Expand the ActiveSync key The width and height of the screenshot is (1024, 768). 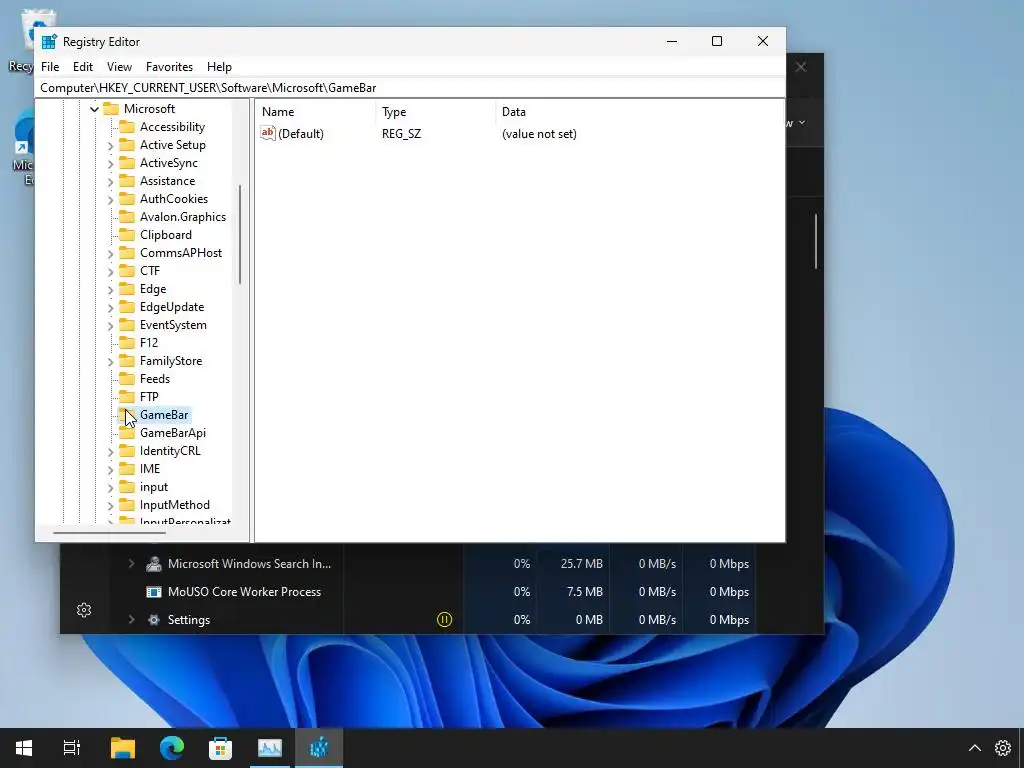110,163
